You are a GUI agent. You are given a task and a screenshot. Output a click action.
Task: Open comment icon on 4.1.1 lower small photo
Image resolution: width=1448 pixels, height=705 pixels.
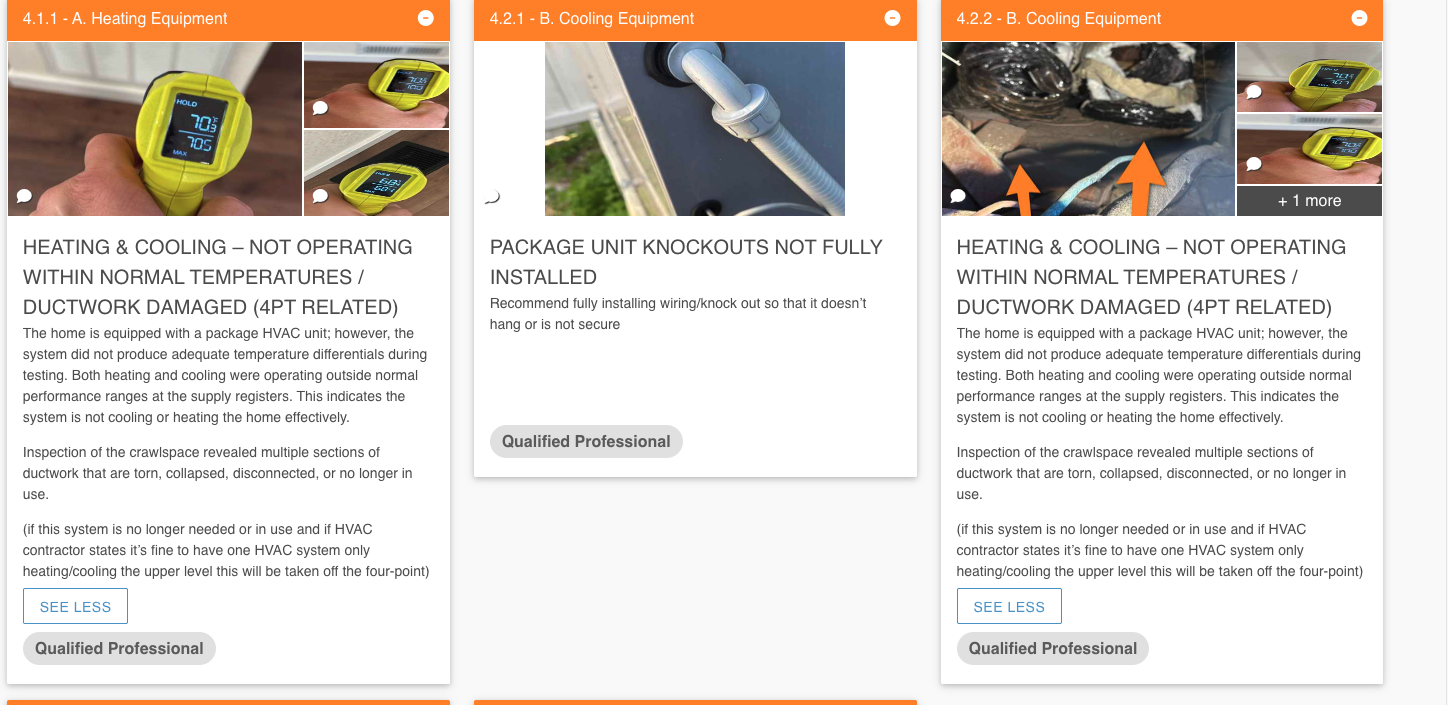point(320,197)
